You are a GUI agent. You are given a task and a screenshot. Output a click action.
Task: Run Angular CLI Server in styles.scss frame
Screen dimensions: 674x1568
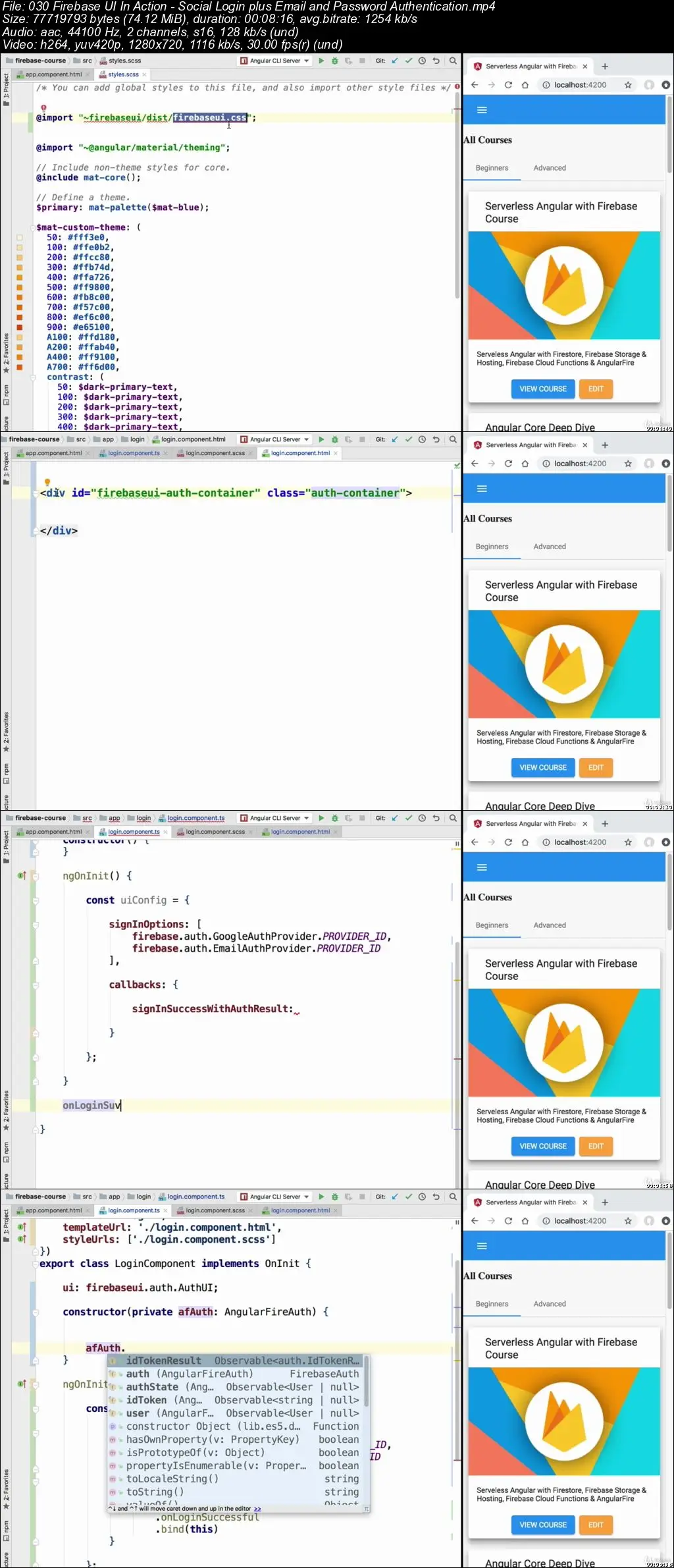[321, 61]
